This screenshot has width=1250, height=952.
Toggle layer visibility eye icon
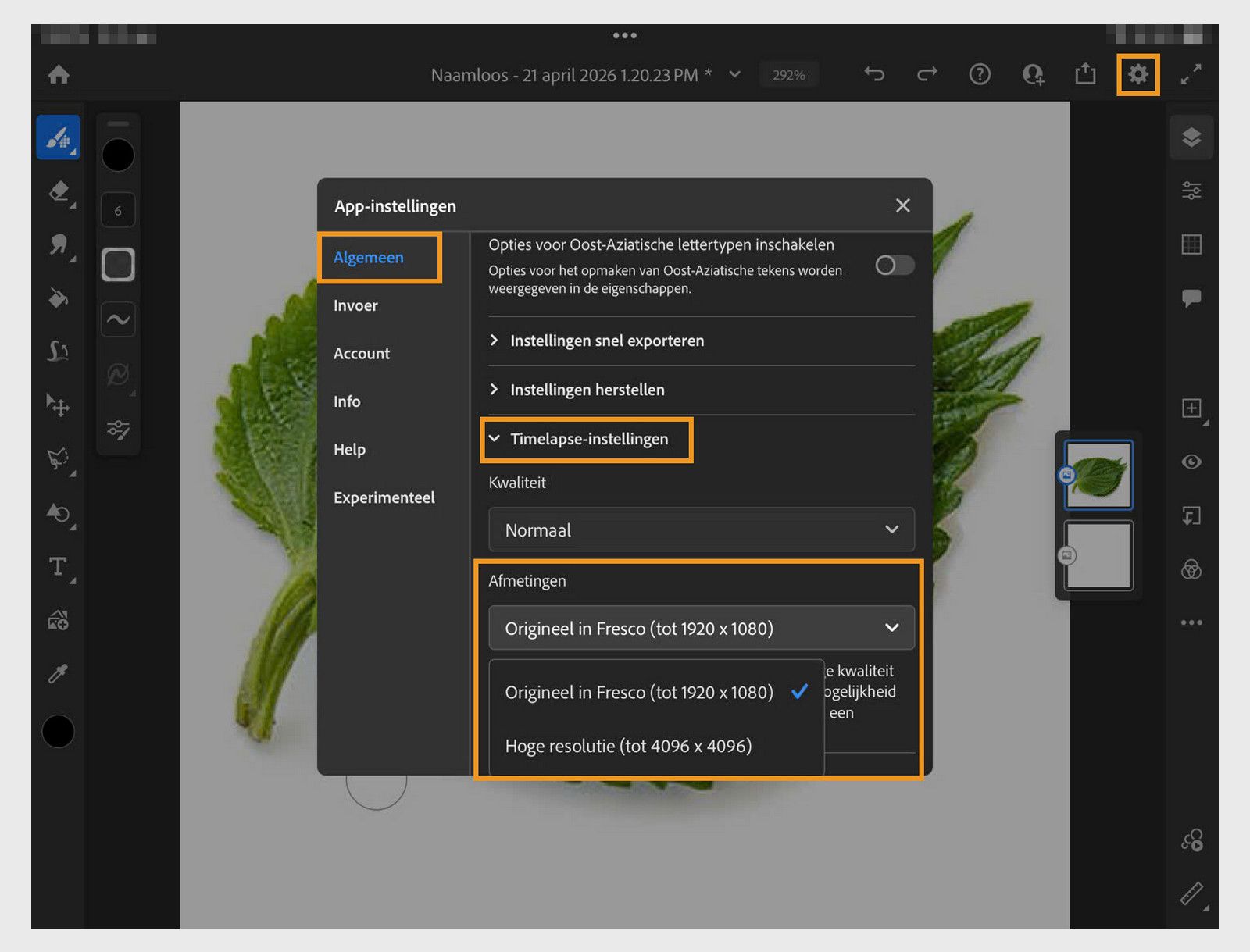(x=1191, y=462)
